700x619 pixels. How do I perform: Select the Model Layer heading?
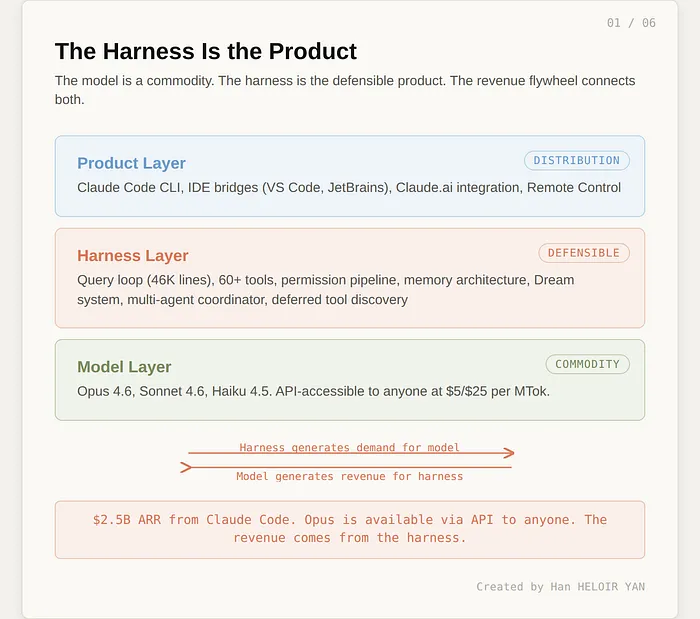click(124, 367)
